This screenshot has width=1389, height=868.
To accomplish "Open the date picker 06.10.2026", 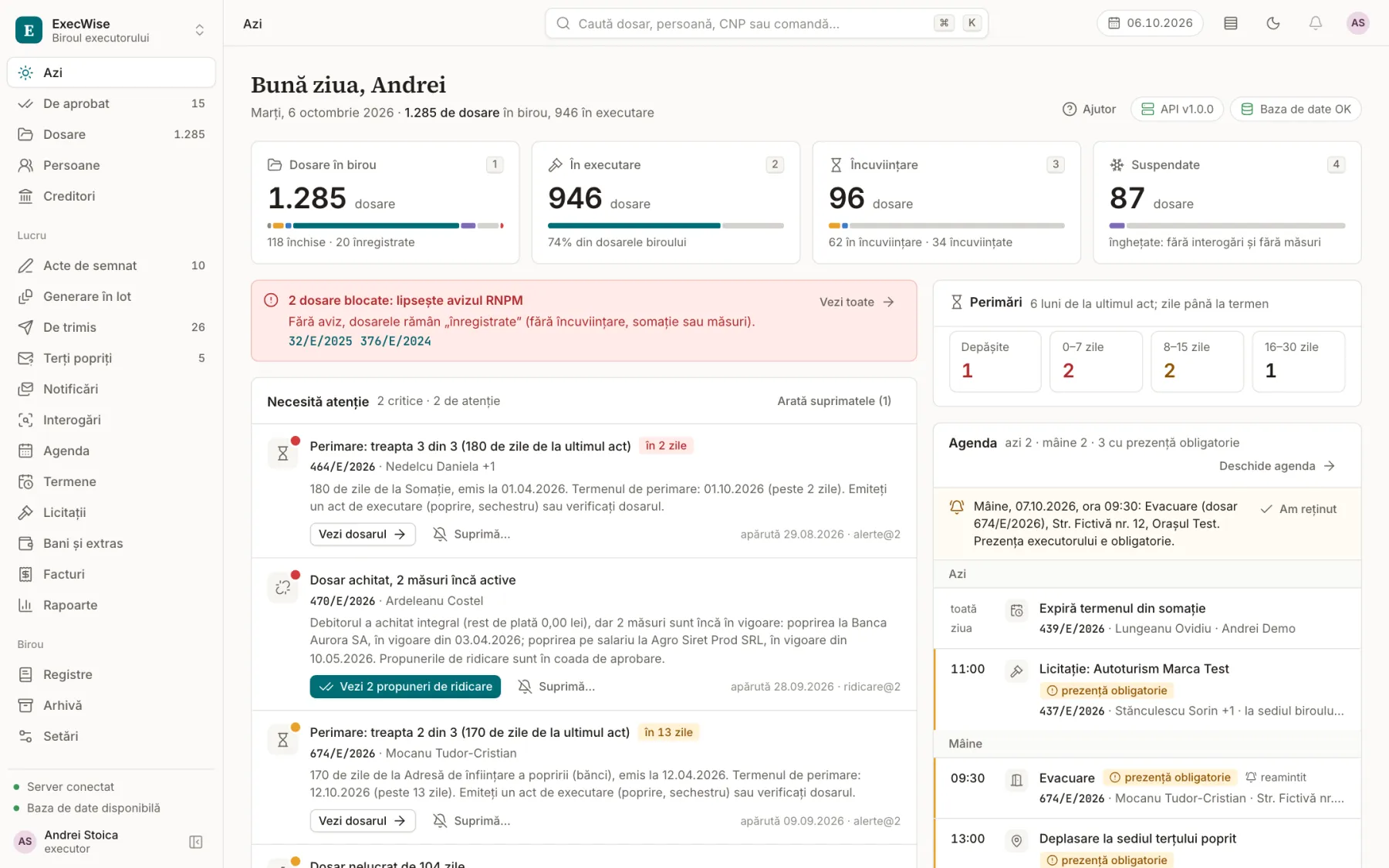I will pyautogui.click(x=1151, y=23).
